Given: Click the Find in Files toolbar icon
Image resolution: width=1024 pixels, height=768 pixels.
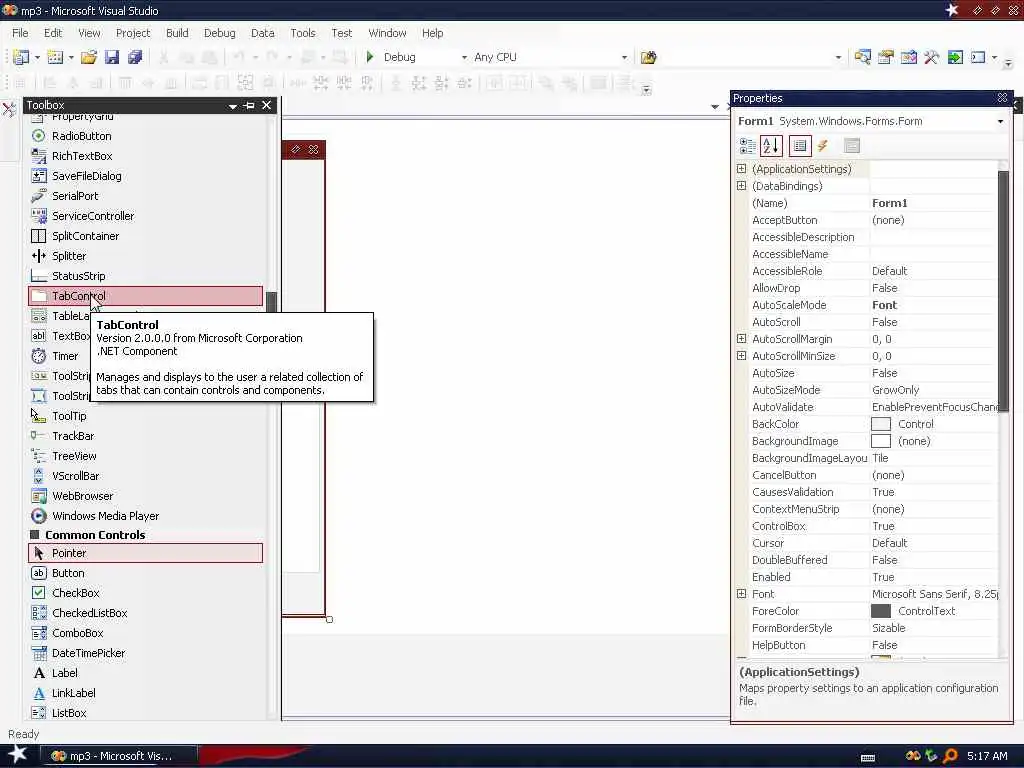Looking at the screenshot, I should click(648, 57).
